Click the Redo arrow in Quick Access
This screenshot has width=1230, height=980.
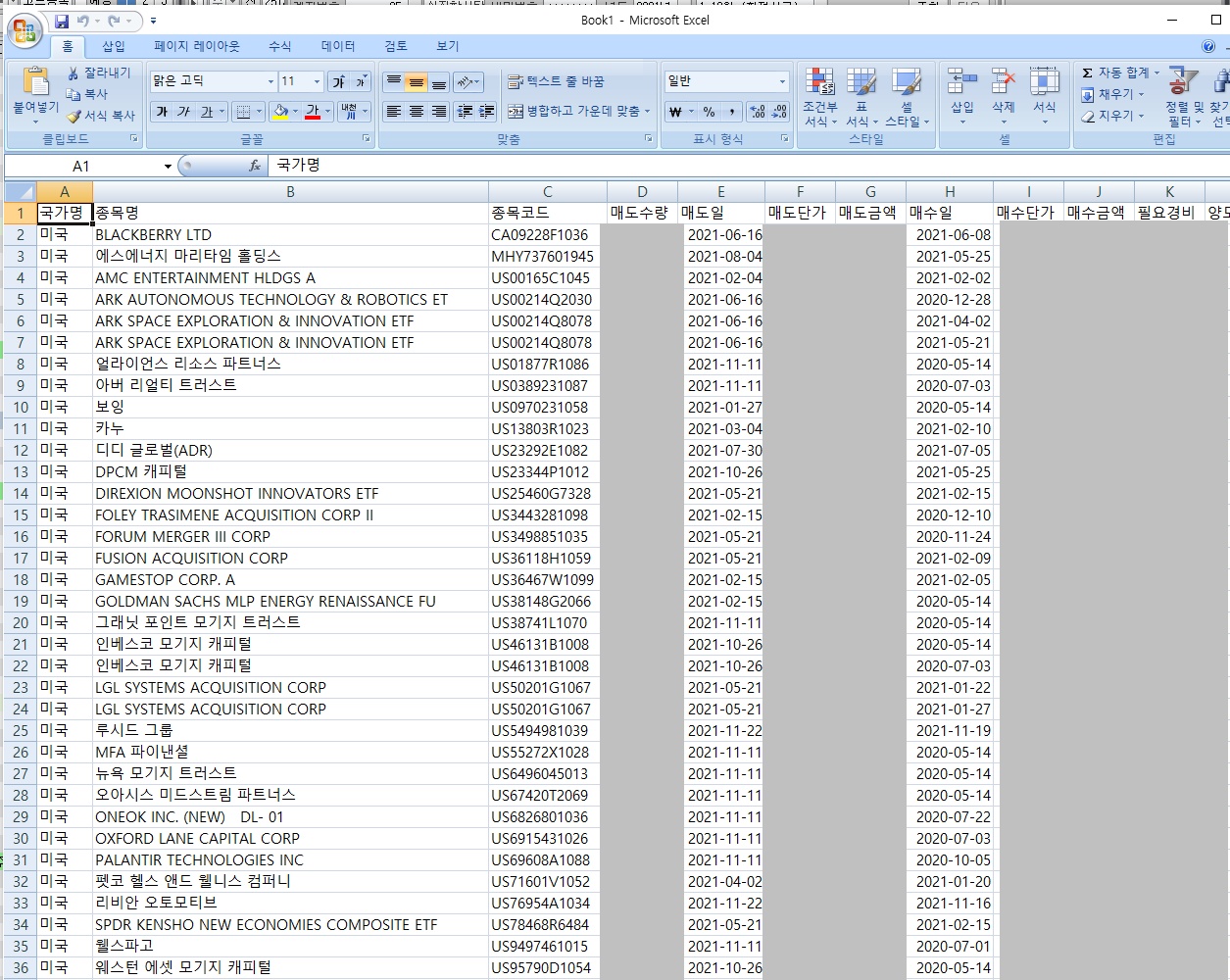click(x=115, y=21)
